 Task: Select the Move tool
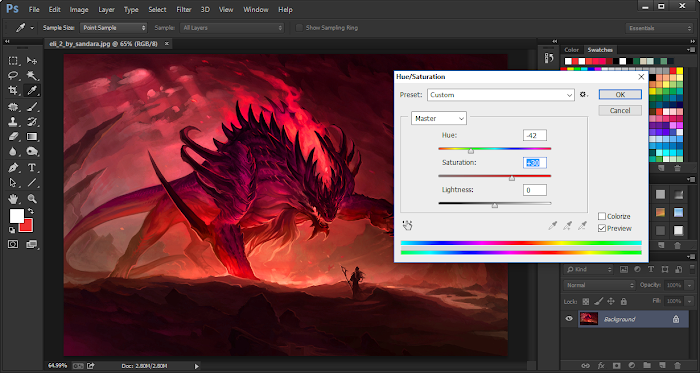point(32,60)
